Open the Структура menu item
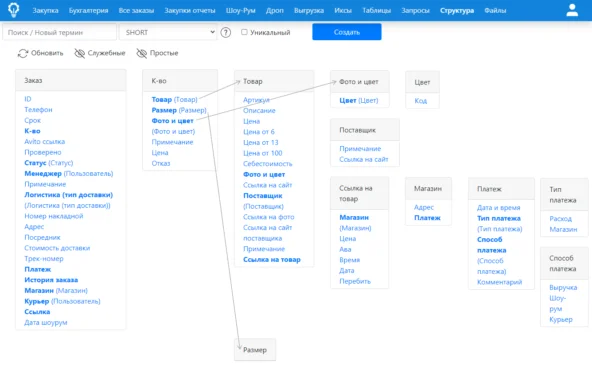Viewport: 592px width, 366px height. (x=457, y=11)
